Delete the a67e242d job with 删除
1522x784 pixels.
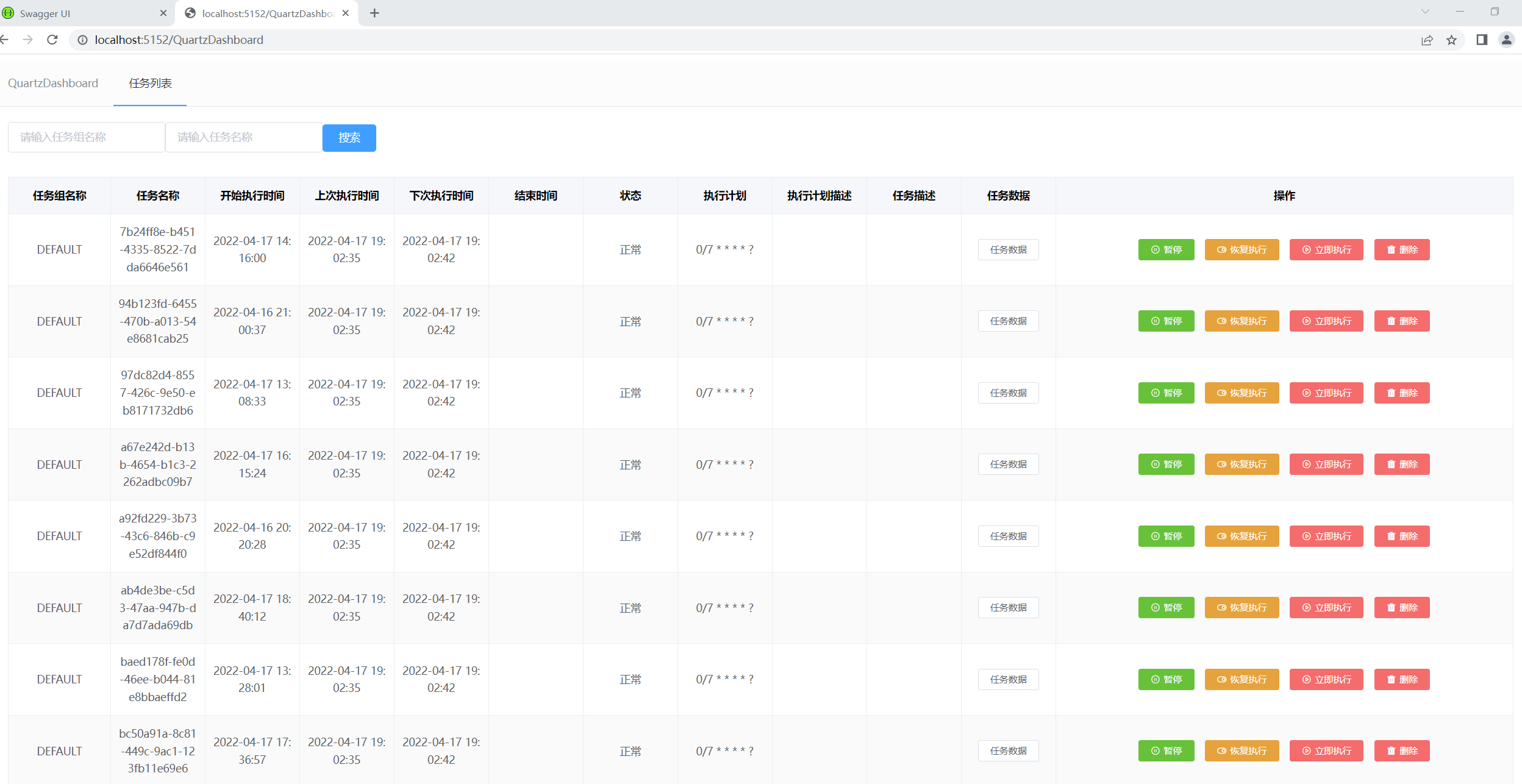click(1401, 465)
